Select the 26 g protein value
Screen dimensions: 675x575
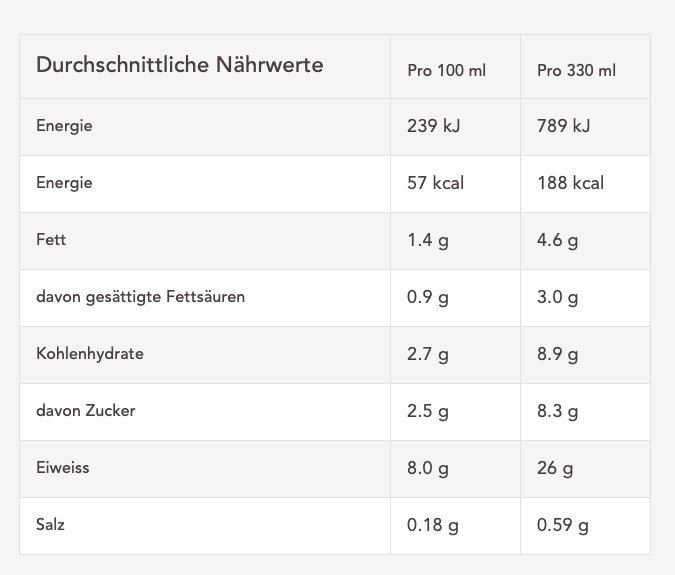555,469
